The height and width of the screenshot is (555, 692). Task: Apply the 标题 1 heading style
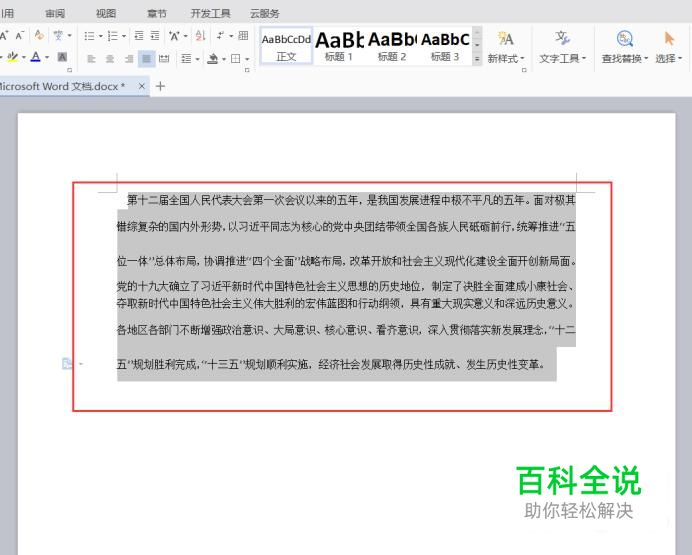click(339, 46)
